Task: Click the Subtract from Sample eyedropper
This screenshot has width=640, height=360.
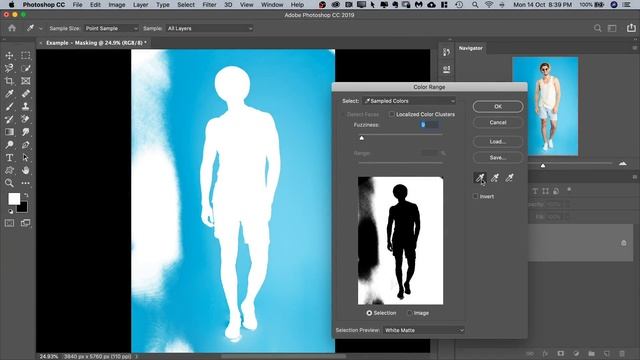Action: pyautogui.click(x=509, y=178)
